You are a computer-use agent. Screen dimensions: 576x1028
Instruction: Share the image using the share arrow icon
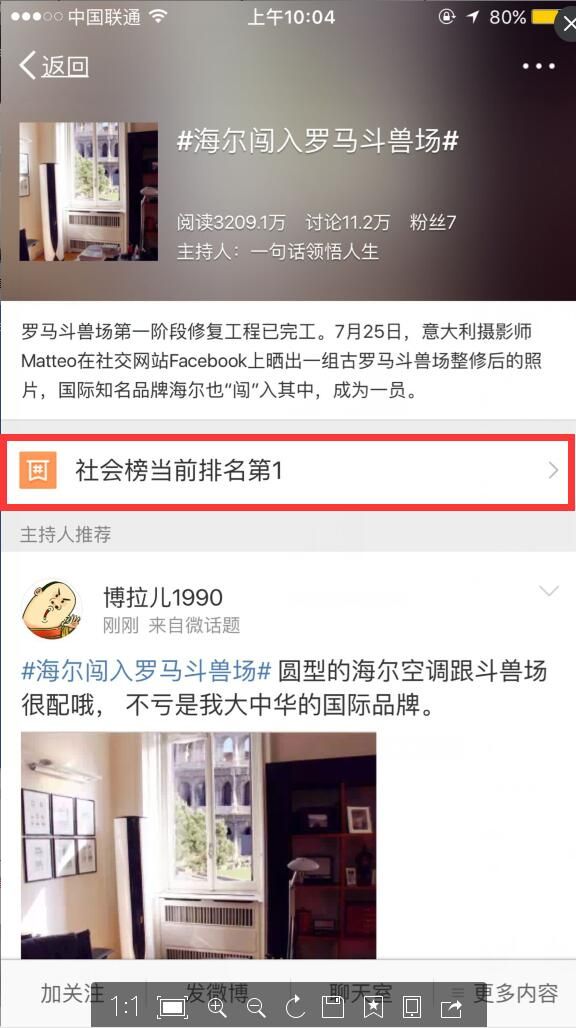pos(451,1006)
